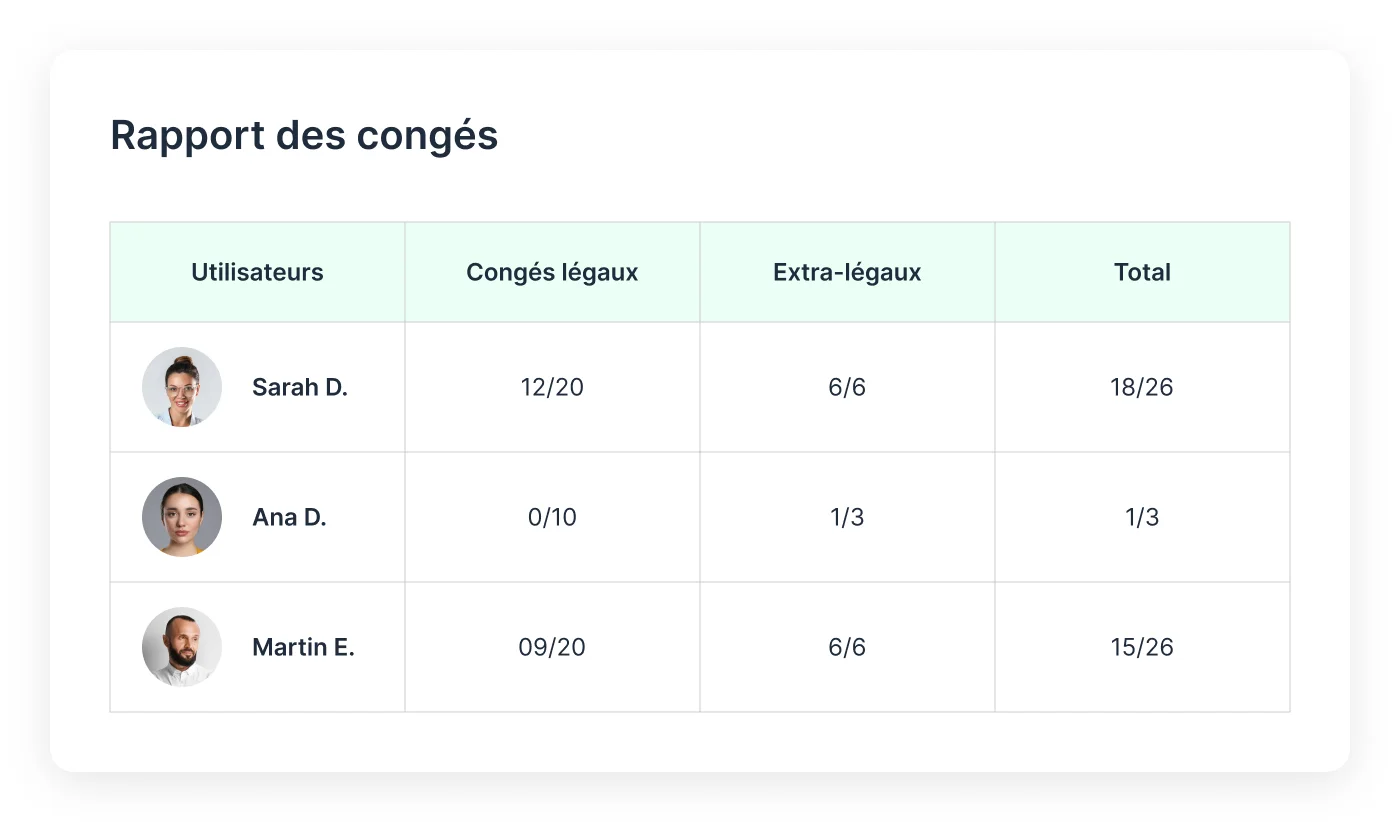Select Ana D.'s name in the table
This screenshot has width=1400, height=822.
coord(289,517)
